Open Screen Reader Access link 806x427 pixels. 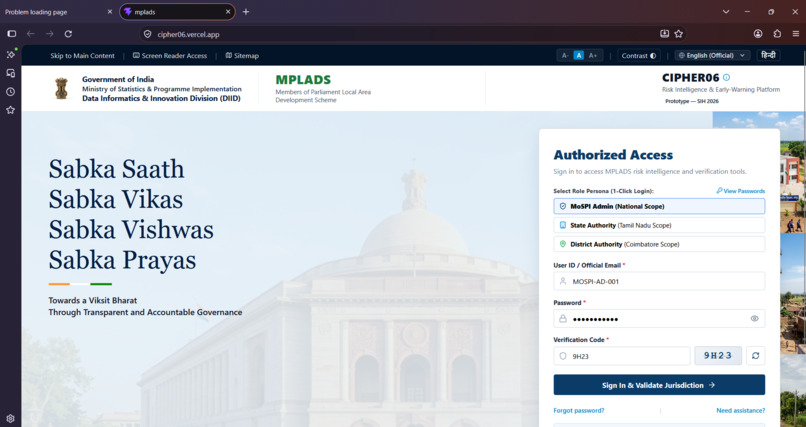coord(170,55)
